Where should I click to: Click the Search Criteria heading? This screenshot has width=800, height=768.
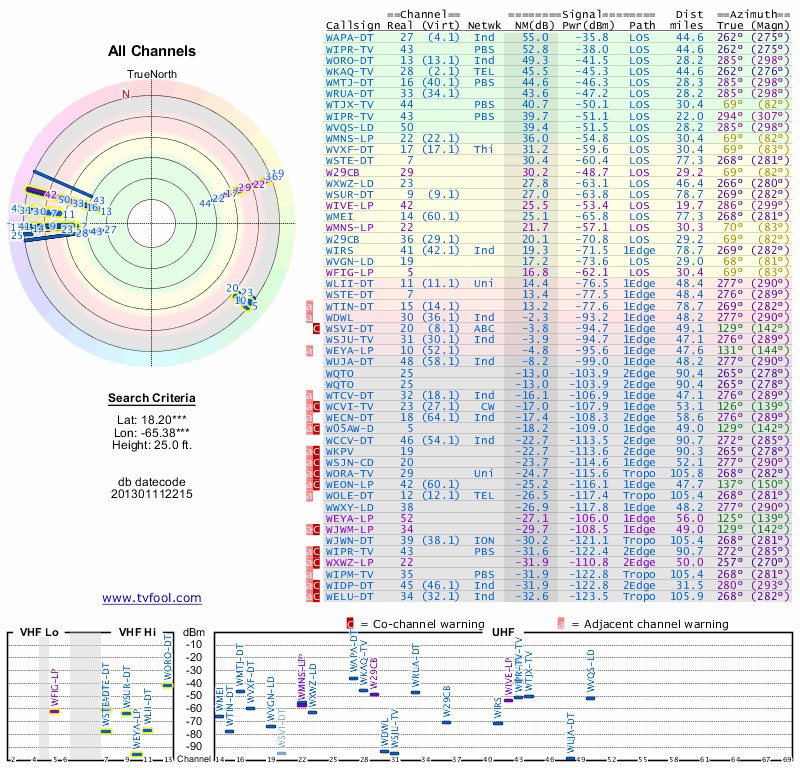coord(152,398)
